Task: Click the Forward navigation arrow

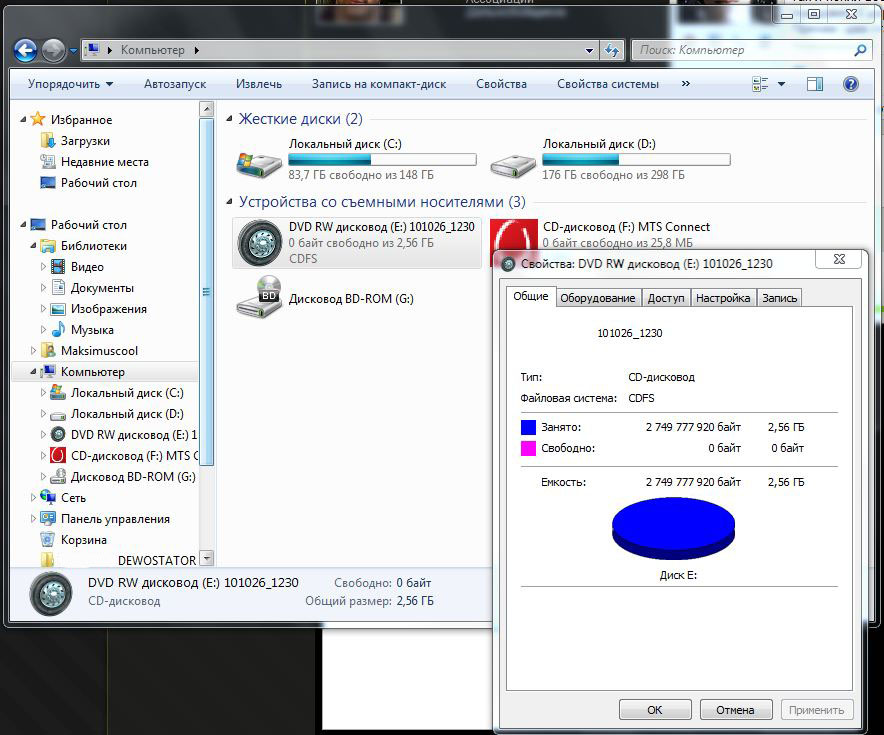Action: [54, 51]
